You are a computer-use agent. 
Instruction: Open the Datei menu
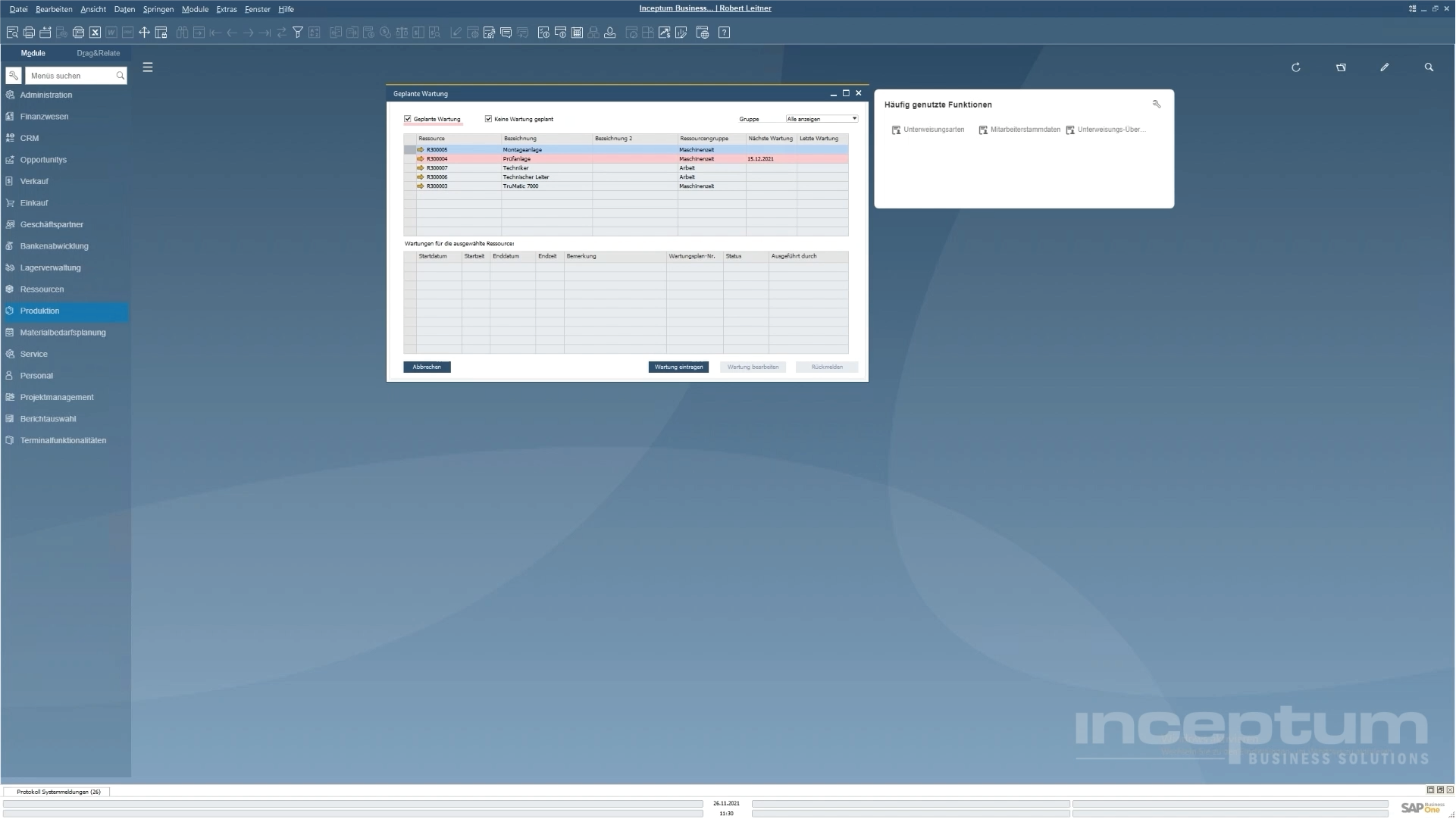18,9
